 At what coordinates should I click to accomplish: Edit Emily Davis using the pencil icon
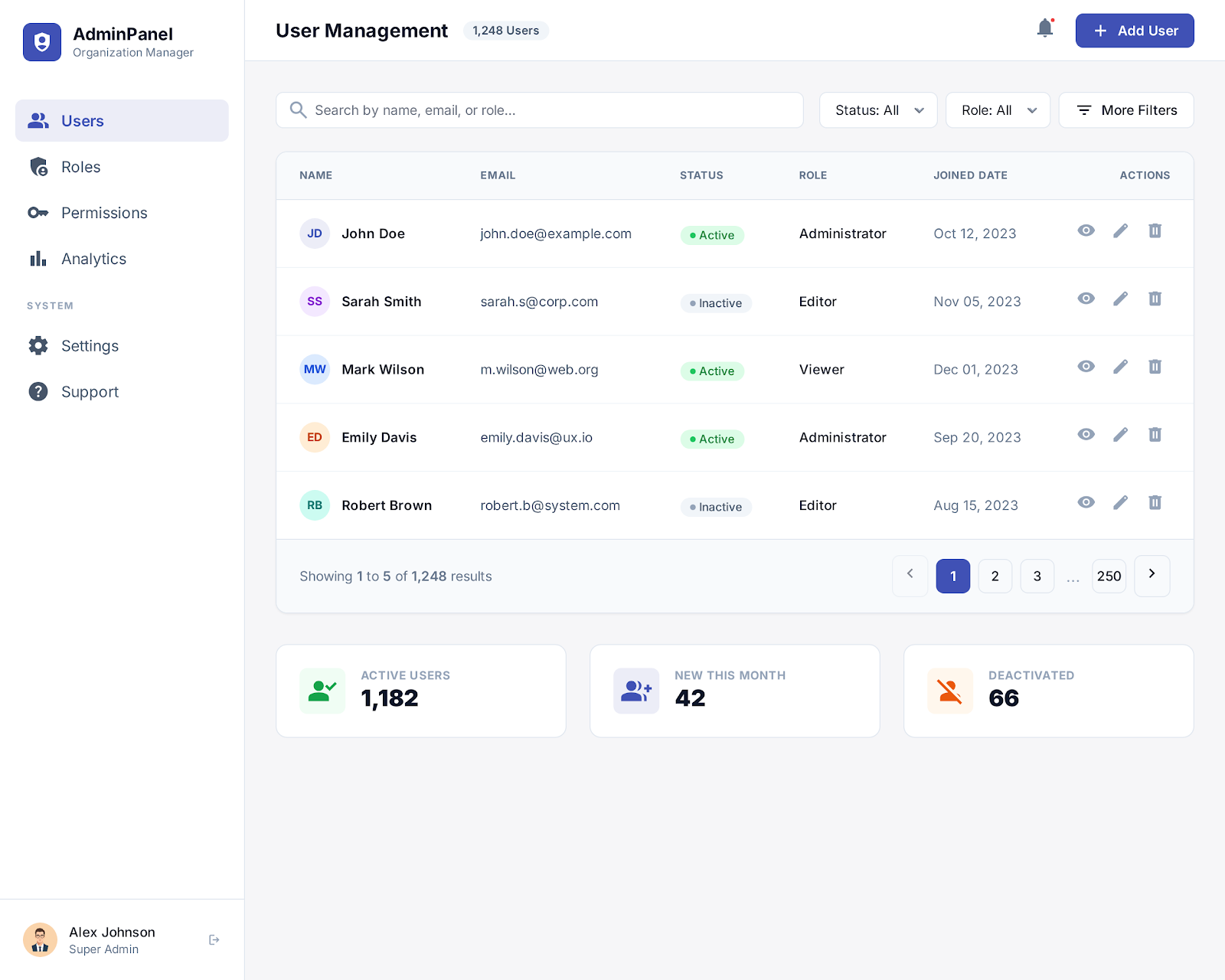1120,434
